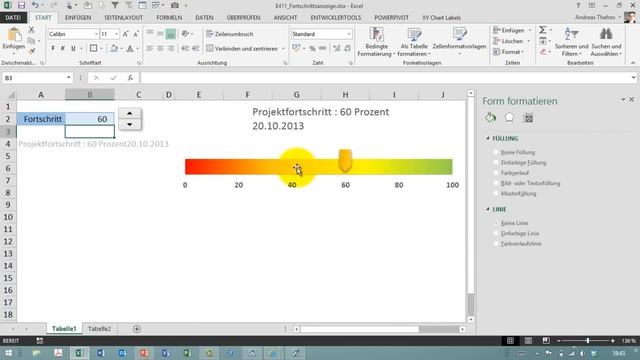Viewport: 640px width, 360px height.
Task: Select Einfarbige Linie radio option
Action: [x=496, y=233]
